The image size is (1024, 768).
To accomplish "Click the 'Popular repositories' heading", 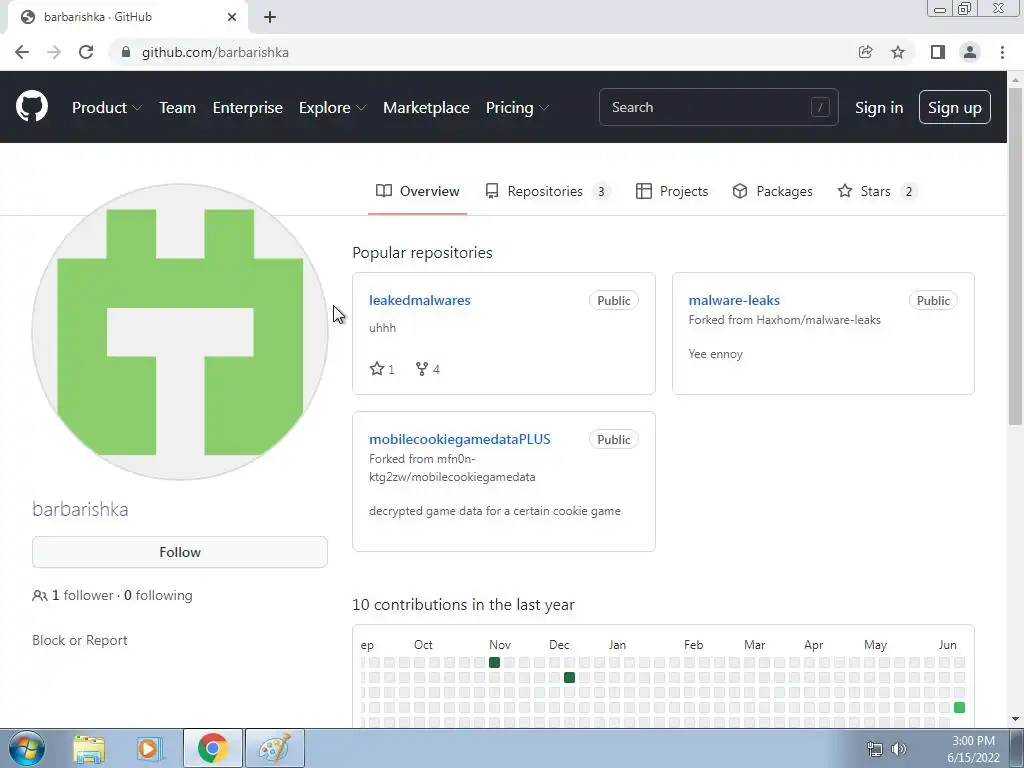I will 422,253.
